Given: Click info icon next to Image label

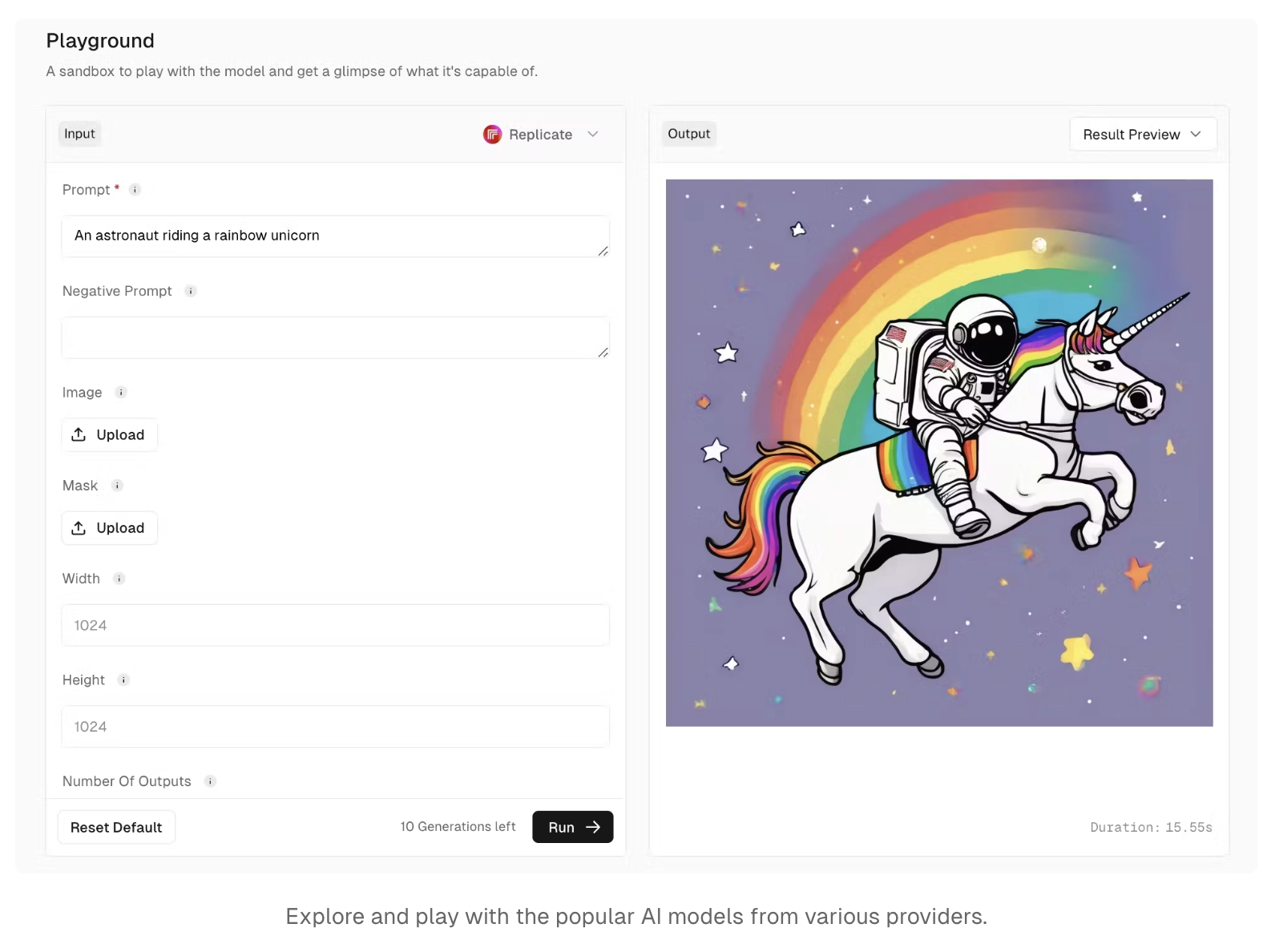Looking at the screenshot, I should point(121,393).
